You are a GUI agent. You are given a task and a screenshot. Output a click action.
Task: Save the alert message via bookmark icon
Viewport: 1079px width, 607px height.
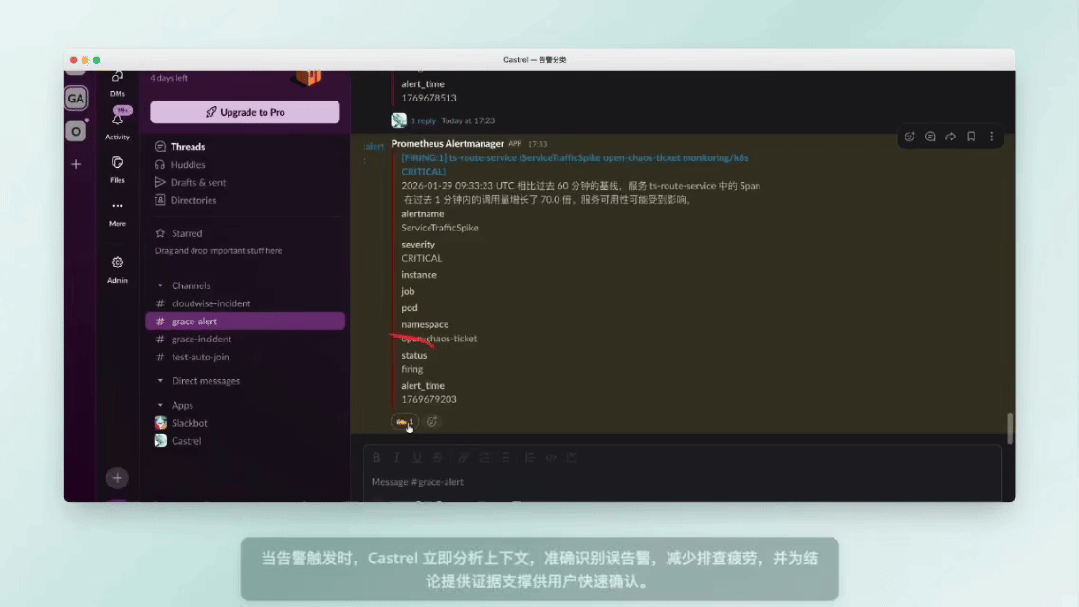(971, 137)
